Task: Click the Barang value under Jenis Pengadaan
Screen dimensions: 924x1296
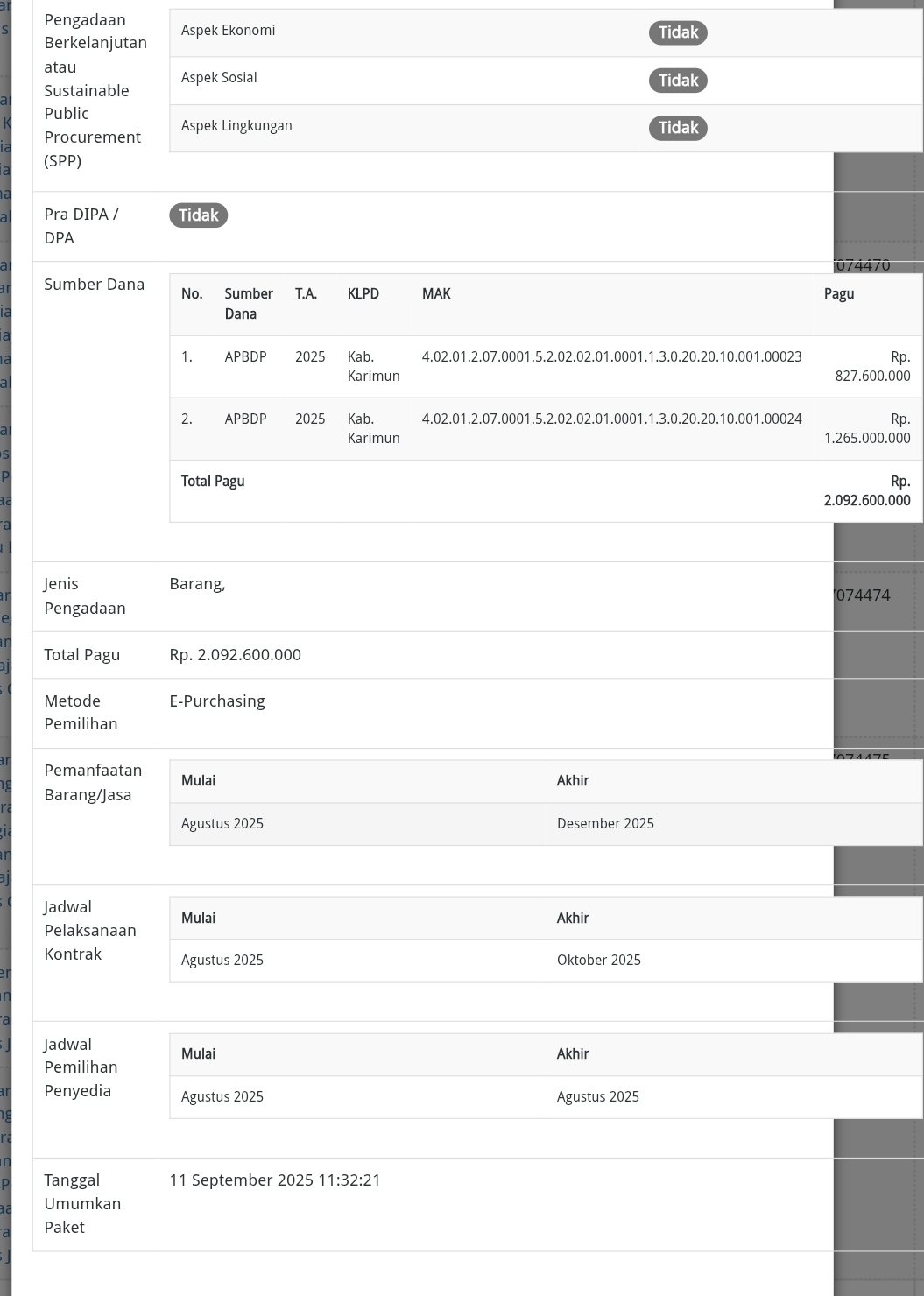Action: coord(197,584)
